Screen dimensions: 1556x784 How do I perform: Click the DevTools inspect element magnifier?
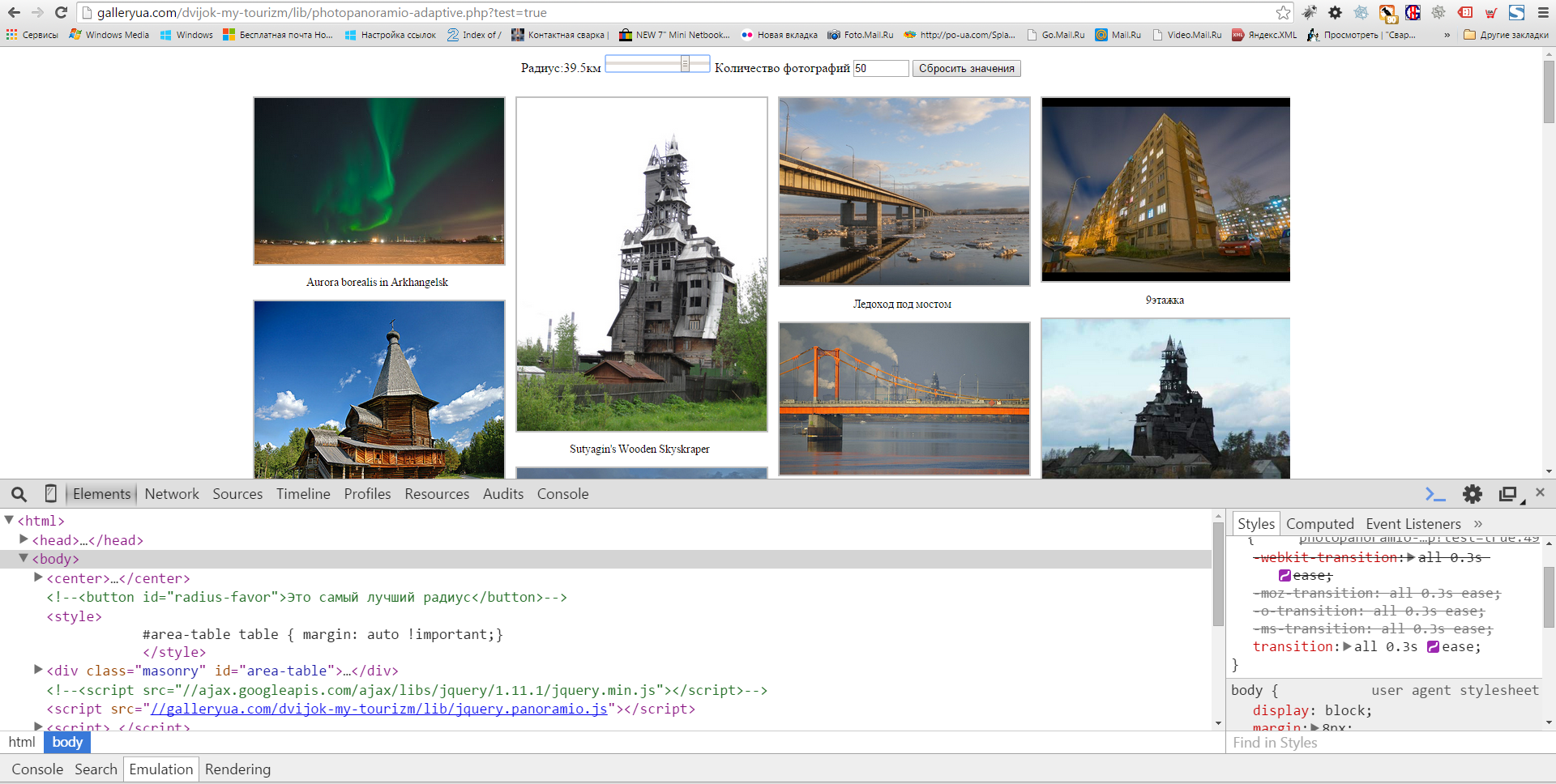click(19, 494)
